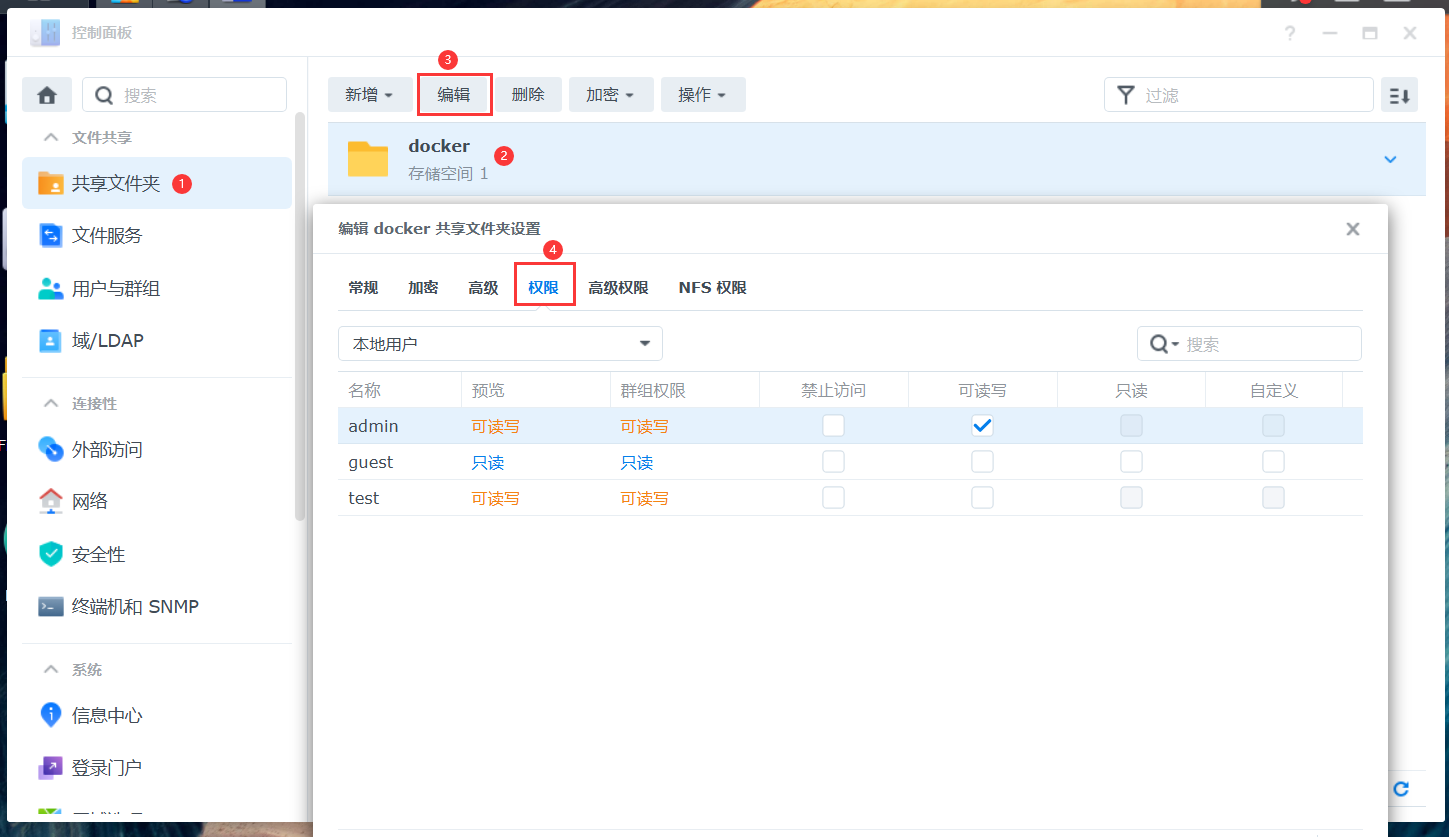The image size is (1449, 837).
Task: Check 只读 permission for test user
Action: 1131,497
